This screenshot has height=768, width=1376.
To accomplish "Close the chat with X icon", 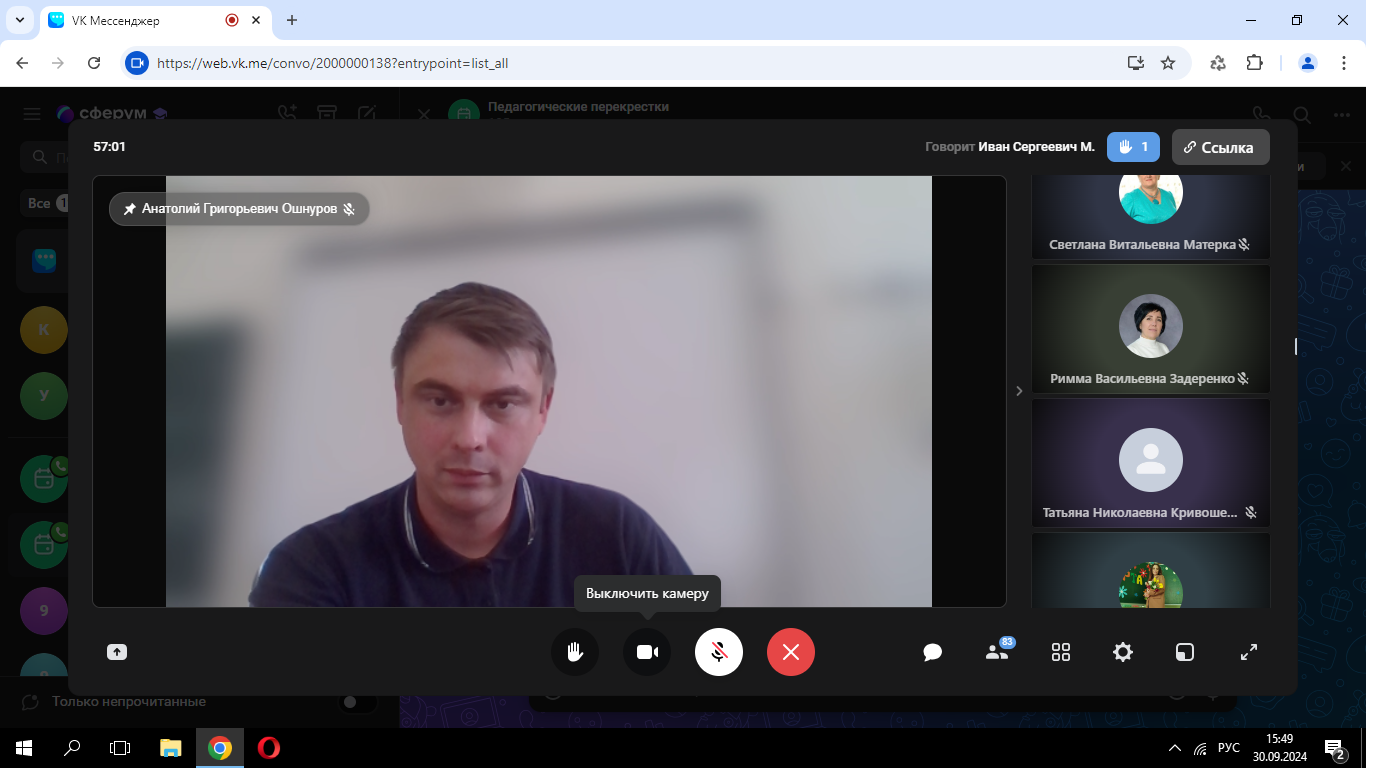I will pos(423,114).
